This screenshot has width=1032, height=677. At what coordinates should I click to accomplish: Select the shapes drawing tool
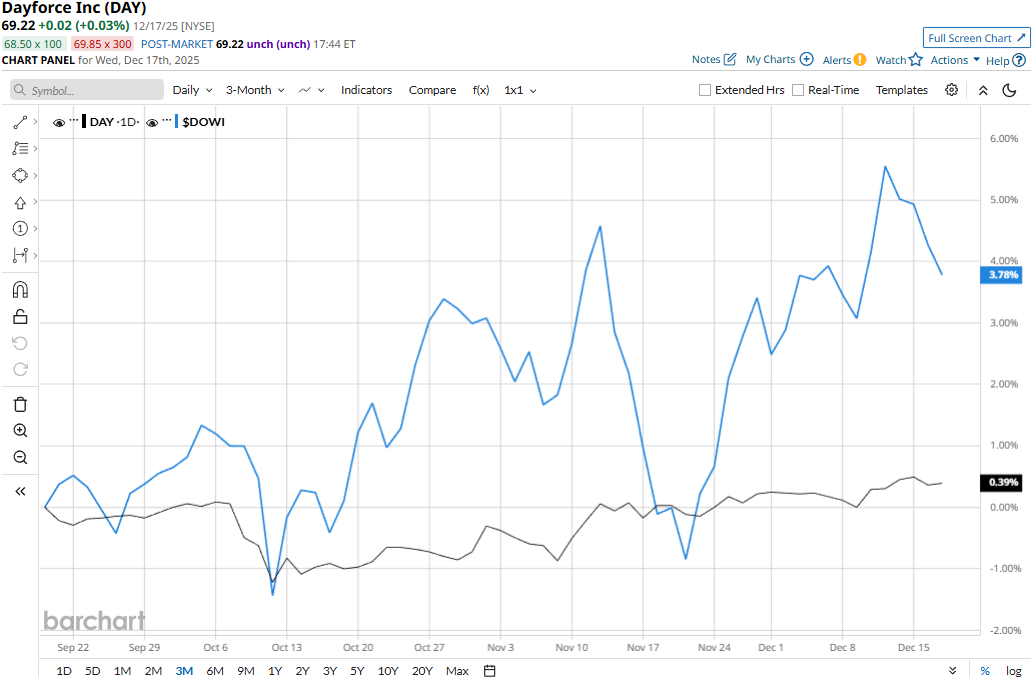pyautogui.click(x=20, y=176)
